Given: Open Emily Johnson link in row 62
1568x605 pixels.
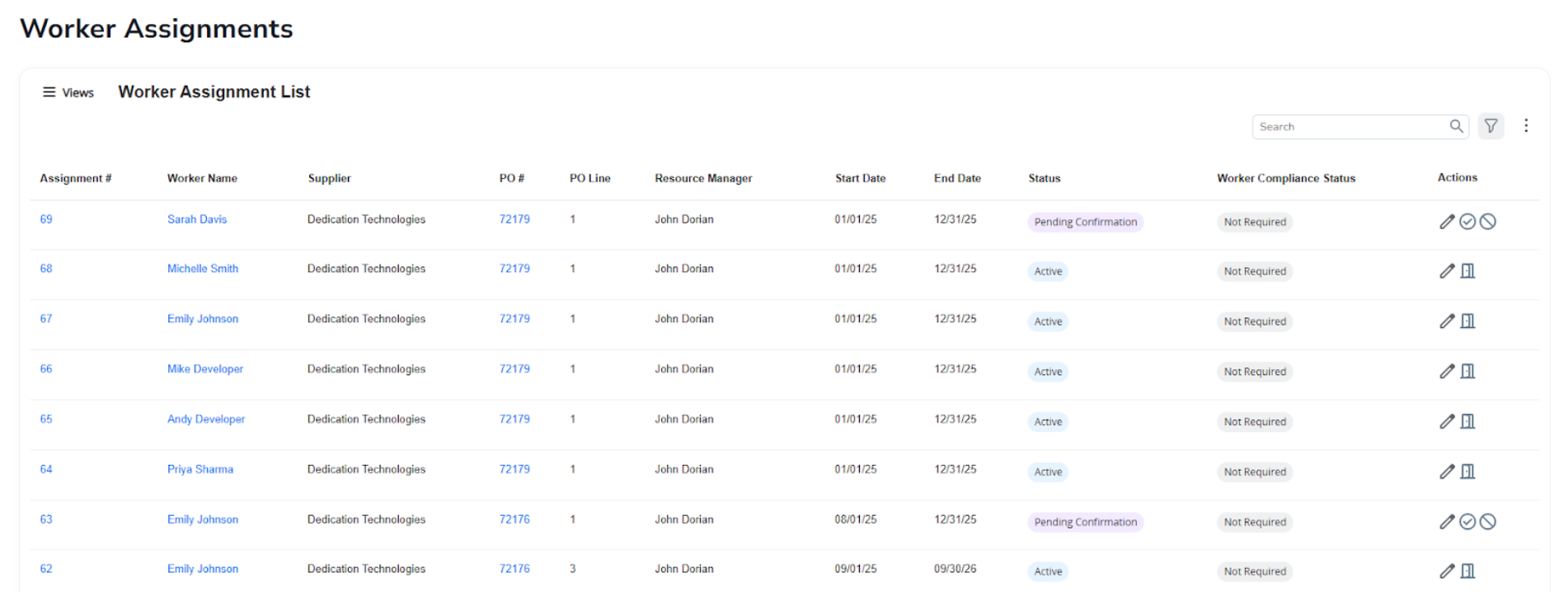Looking at the screenshot, I should (x=203, y=570).
